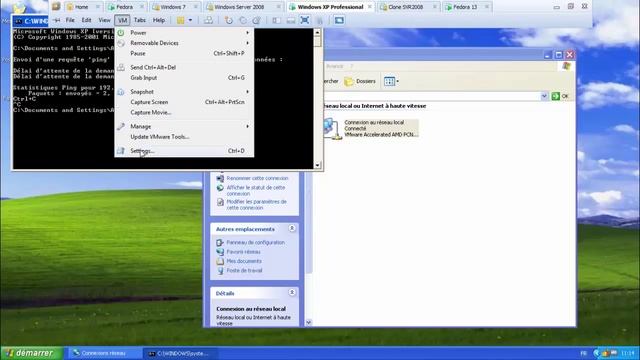Click the power state yellow toolbar icon
The image size is (640, 360).
pos(180,20)
